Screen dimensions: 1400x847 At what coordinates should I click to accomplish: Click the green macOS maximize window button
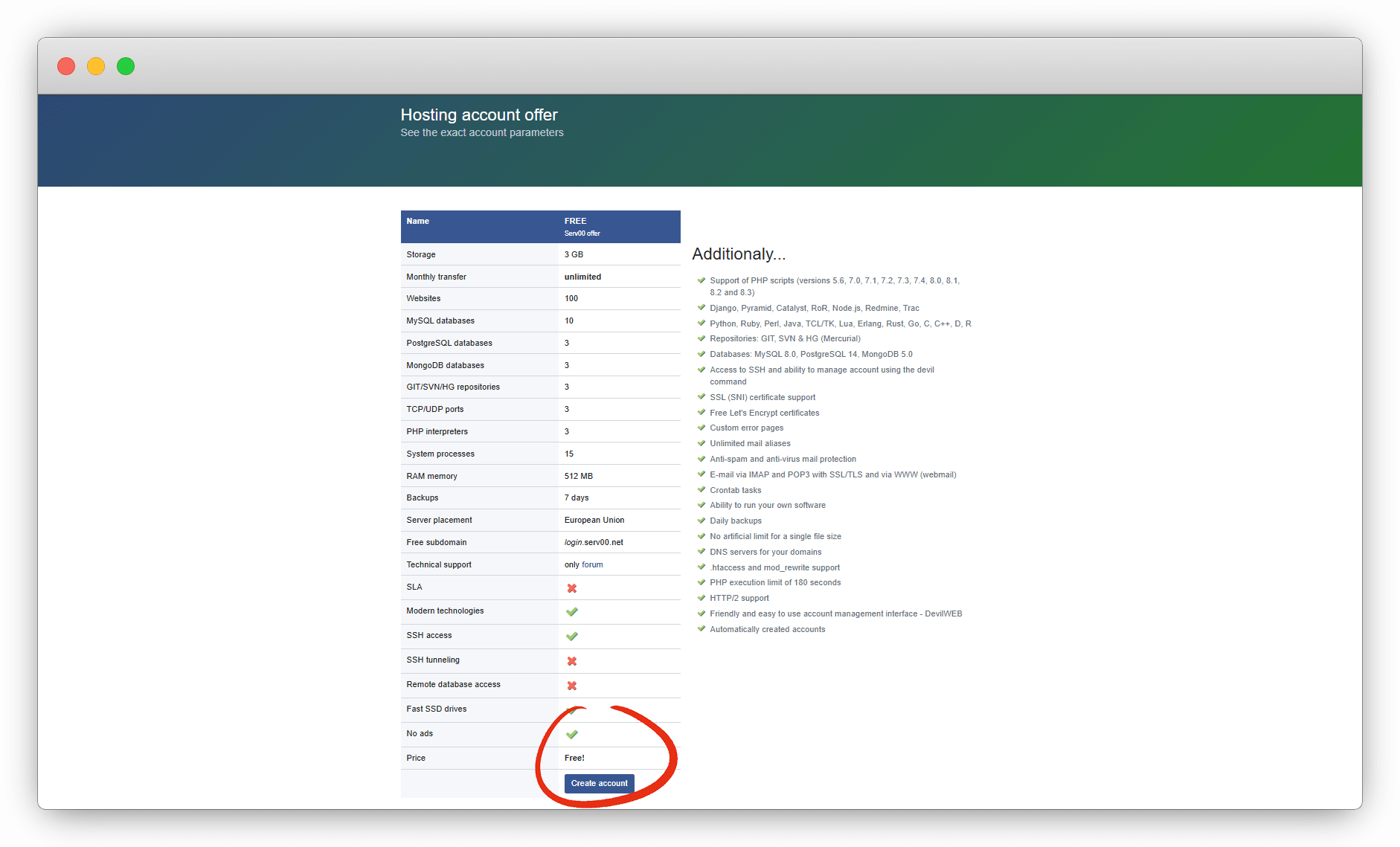[126, 66]
